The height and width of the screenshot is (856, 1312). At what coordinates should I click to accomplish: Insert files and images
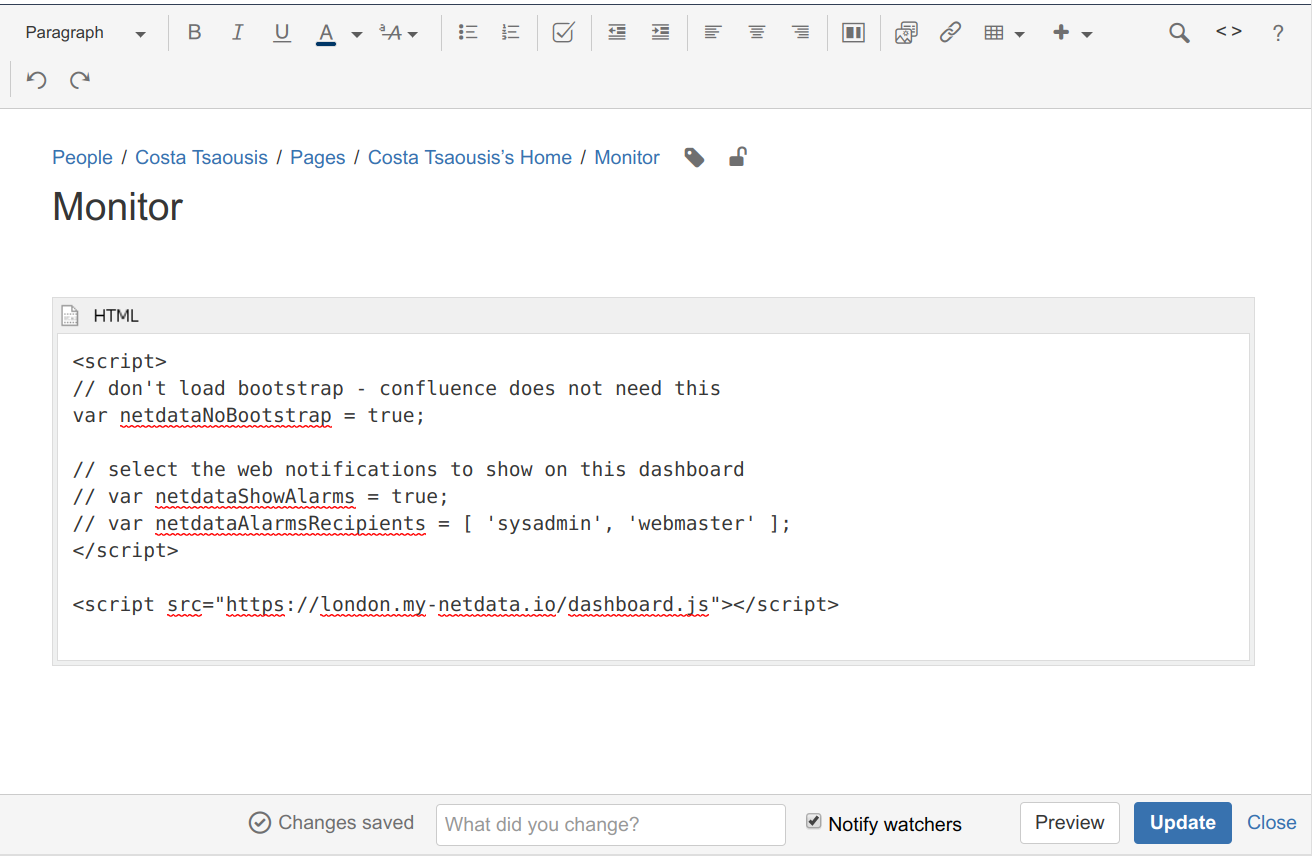906,33
